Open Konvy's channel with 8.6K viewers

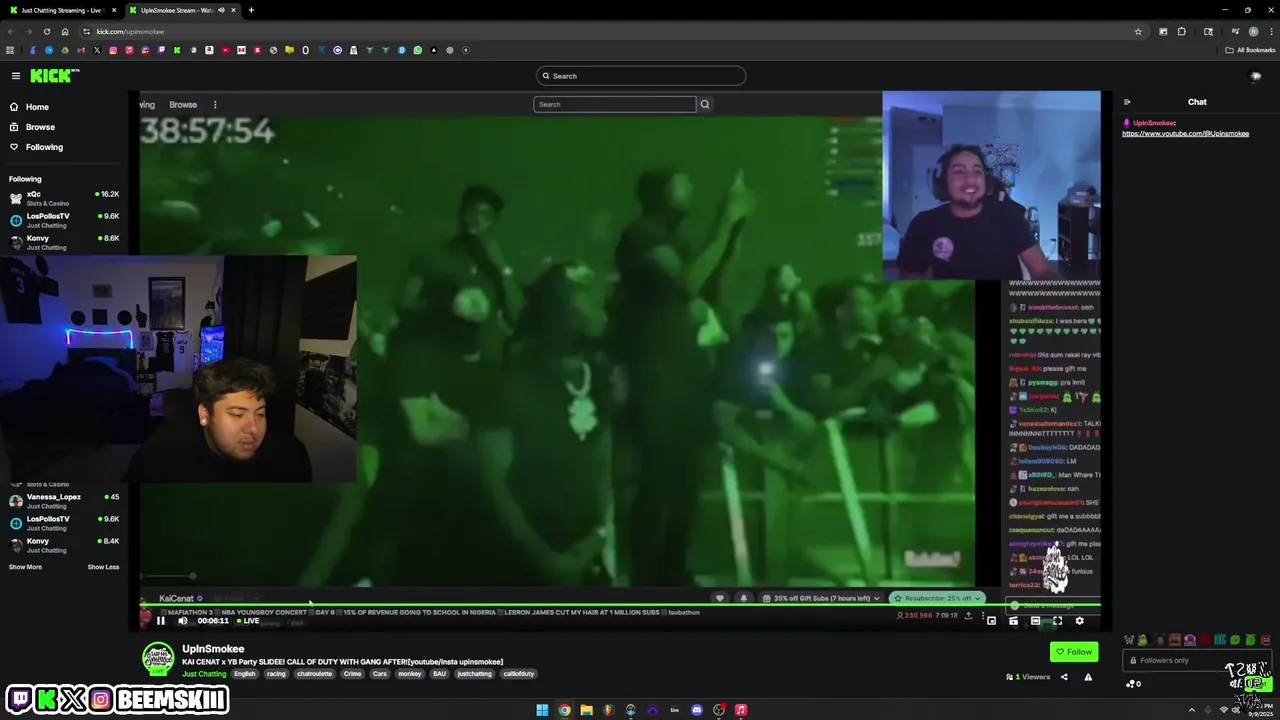point(64,242)
